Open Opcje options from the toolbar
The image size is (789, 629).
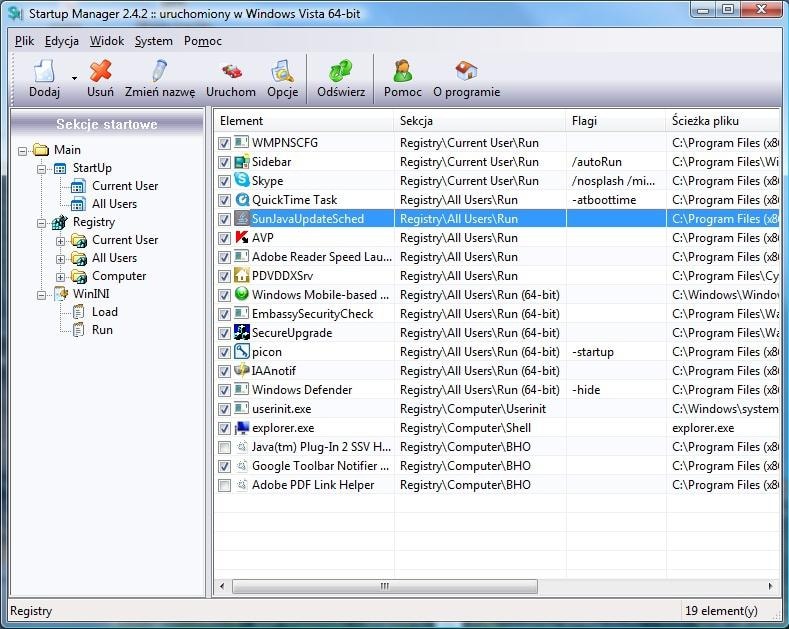click(283, 72)
